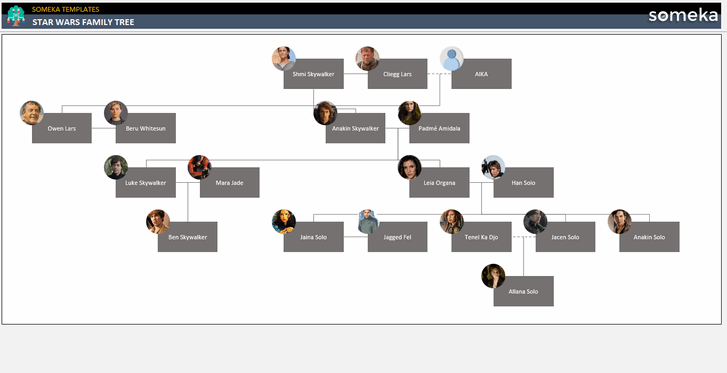
Task: Select Anakin Solo's portrait photo
Action: point(619,221)
